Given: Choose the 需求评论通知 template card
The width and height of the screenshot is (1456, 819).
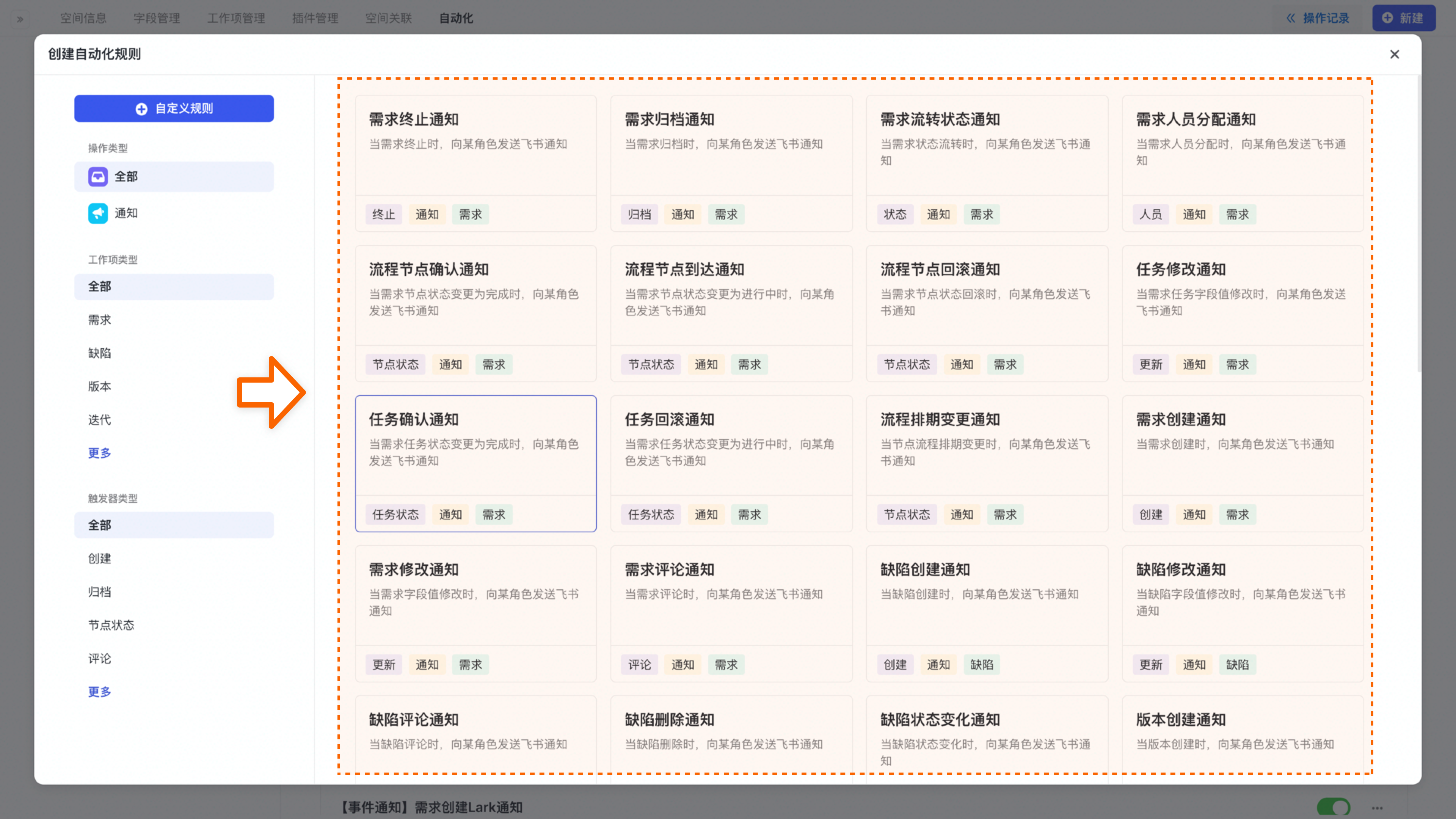Looking at the screenshot, I should pyautogui.click(x=731, y=614).
